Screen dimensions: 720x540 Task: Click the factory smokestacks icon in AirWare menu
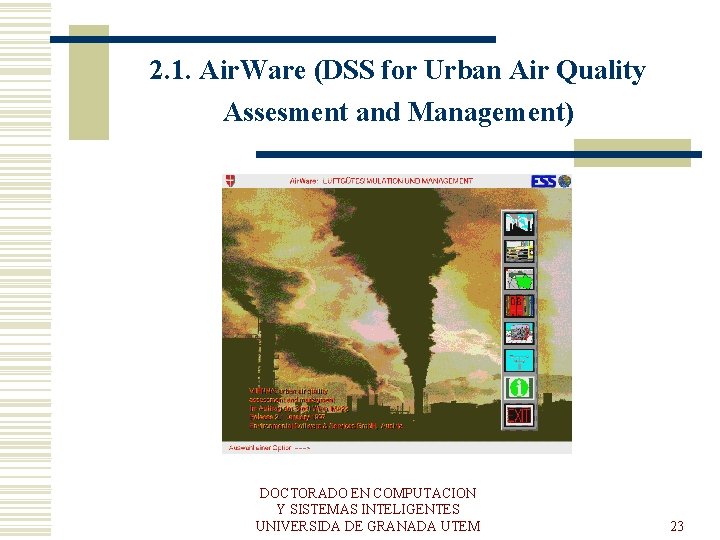coord(519,224)
